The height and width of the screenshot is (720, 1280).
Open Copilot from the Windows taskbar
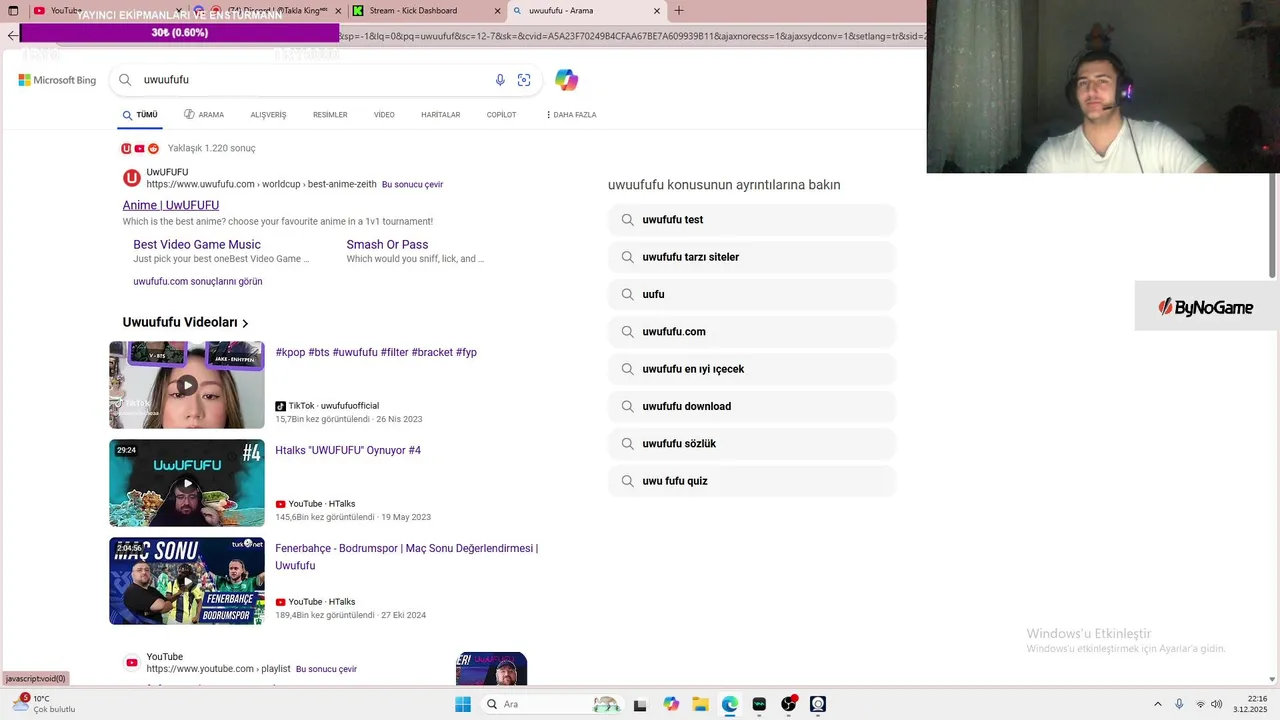click(671, 704)
